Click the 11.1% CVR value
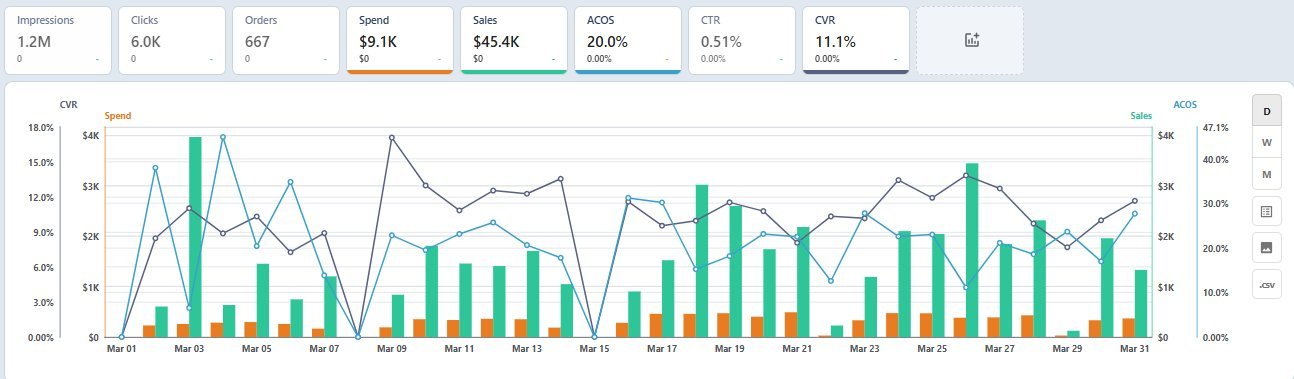 coord(834,42)
